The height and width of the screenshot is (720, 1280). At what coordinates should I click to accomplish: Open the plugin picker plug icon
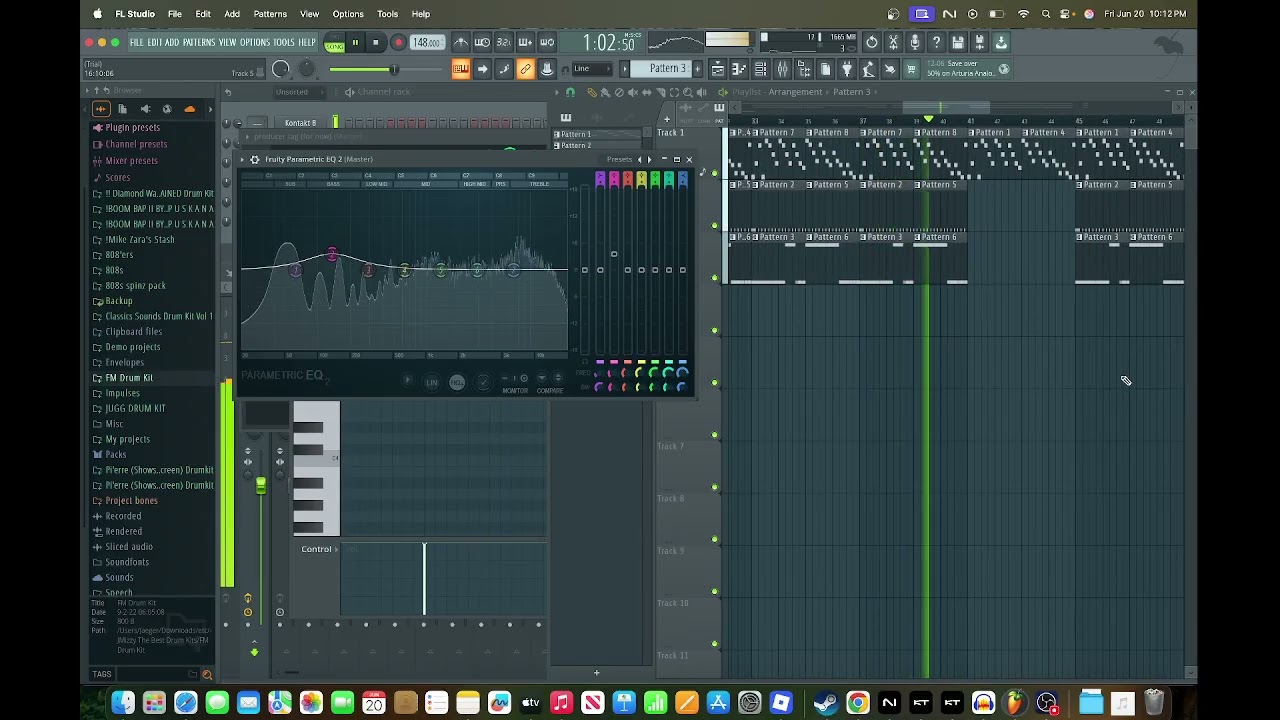(847, 69)
